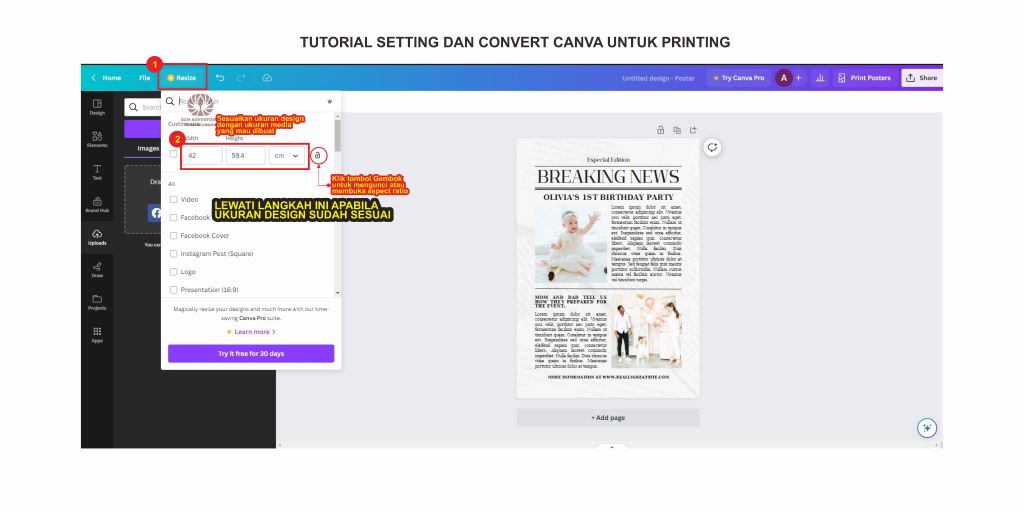The height and width of the screenshot is (512, 1024).
Task: Click the MORE INFORMATION footer text on poster
Action: coord(608,377)
